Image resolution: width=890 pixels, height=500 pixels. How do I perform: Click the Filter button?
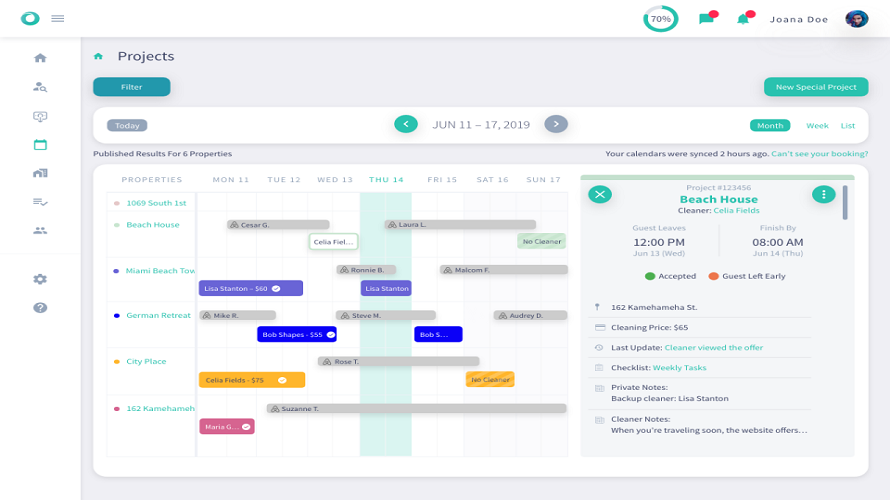(x=132, y=87)
